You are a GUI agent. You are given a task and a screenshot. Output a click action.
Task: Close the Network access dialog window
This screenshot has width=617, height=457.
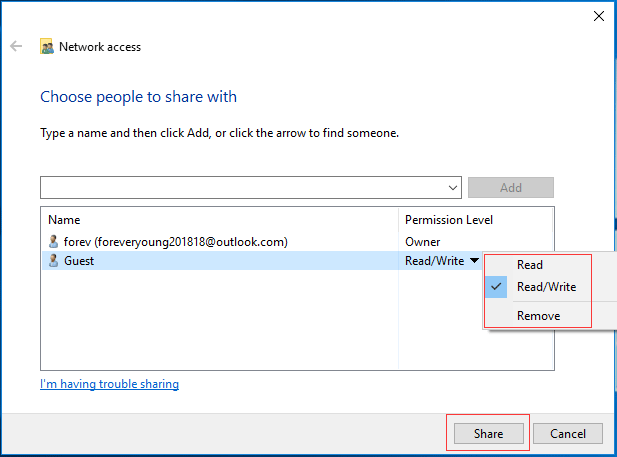(598, 15)
